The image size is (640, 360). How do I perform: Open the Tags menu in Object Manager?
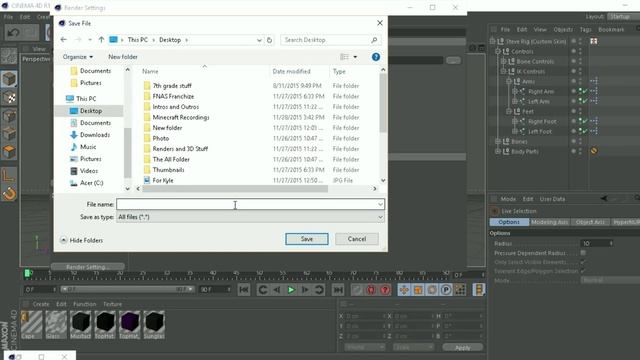[x=585, y=29]
